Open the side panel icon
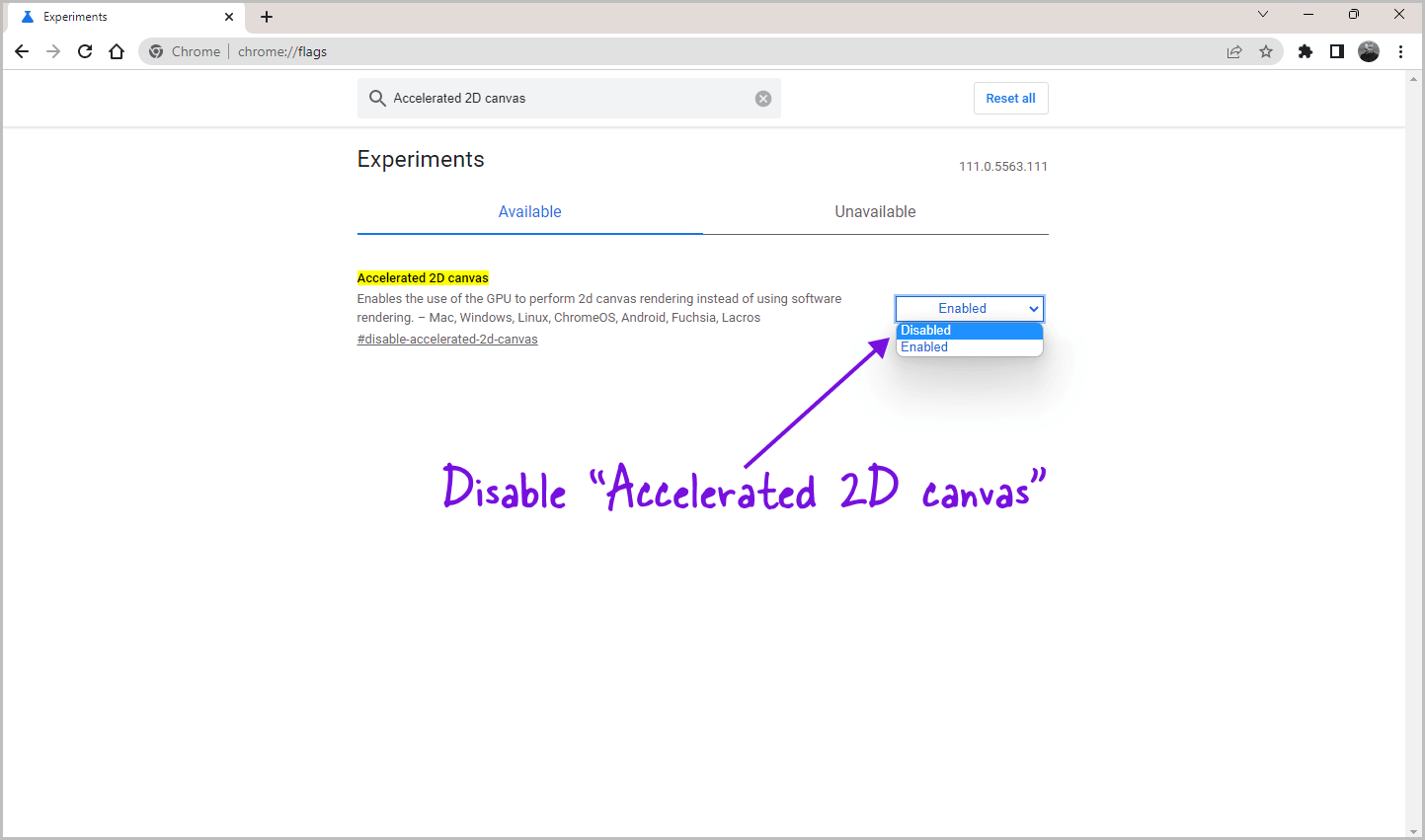1425x840 pixels. click(x=1336, y=51)
